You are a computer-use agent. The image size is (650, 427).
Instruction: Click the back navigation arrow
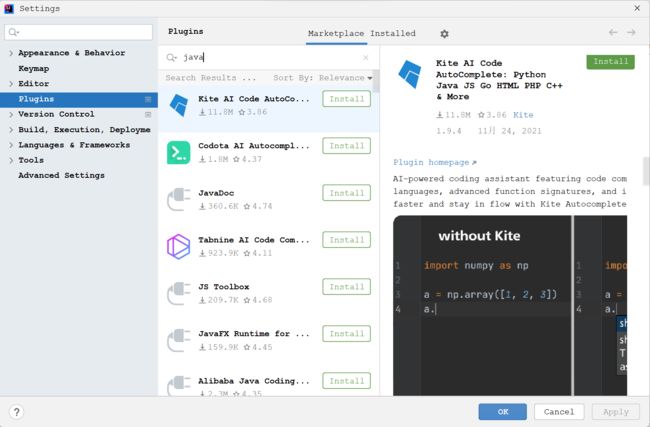tap(613, 32)
